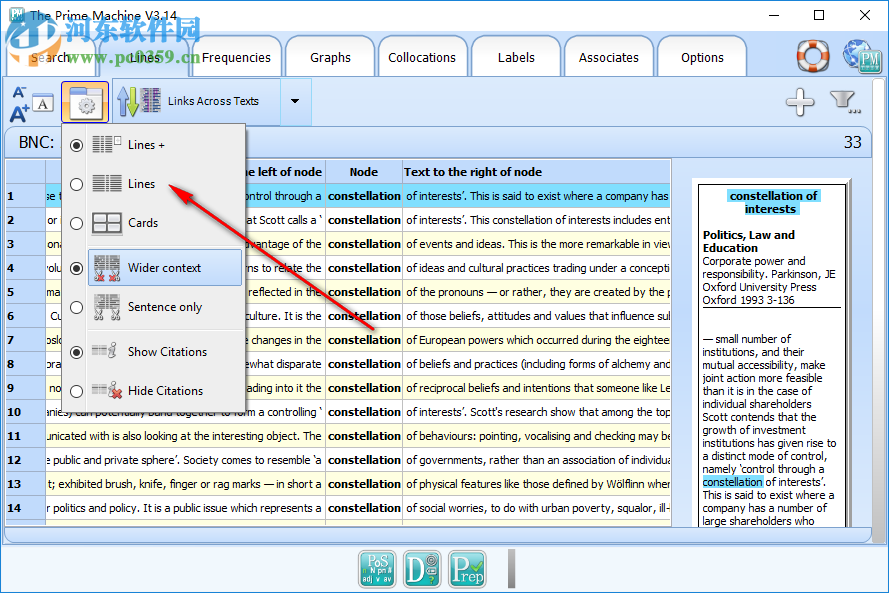This screenshot has width=889, height=593.
Task: Click the decrease font size A- icon
Action: pyautogui.click(x=19, y=92)
